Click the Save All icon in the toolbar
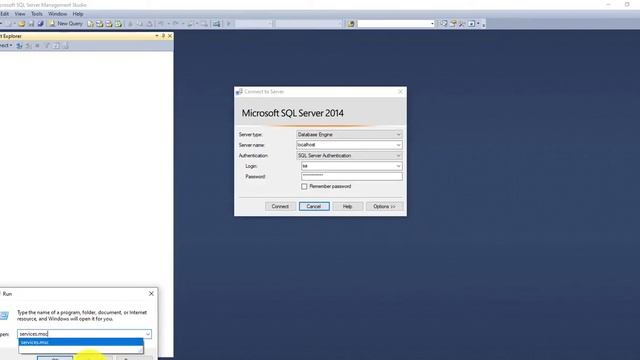 pos(40,24)
